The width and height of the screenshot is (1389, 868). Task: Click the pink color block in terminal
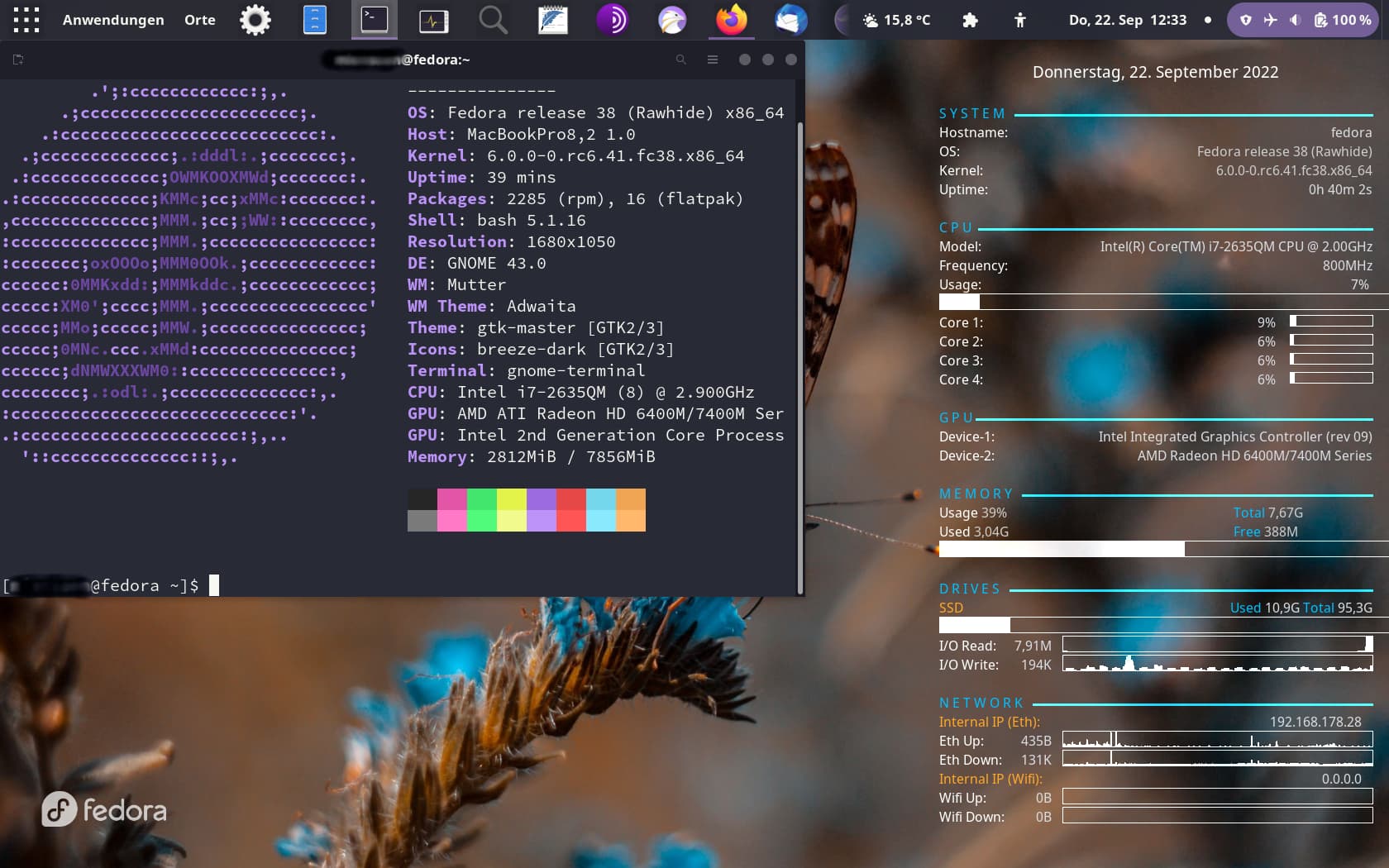tap(452, 510)
